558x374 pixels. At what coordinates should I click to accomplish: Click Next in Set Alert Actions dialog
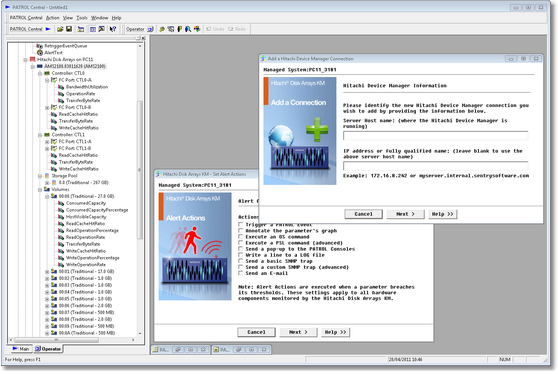click(298, 332)
